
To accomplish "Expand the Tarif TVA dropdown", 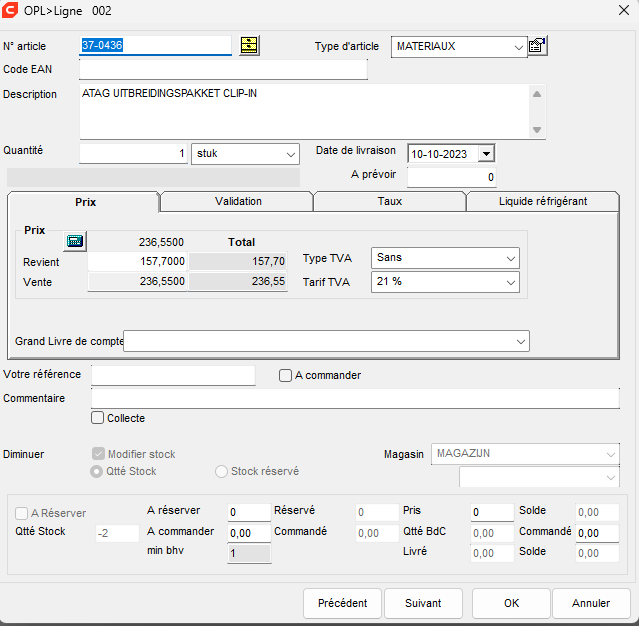I will click(x=510, y=282).
